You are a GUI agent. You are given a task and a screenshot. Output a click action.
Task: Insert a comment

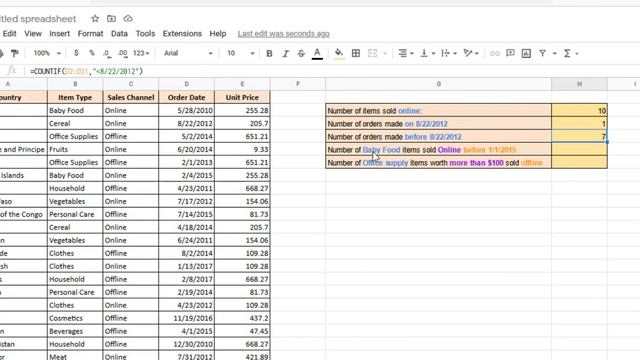tap(510, 53)
